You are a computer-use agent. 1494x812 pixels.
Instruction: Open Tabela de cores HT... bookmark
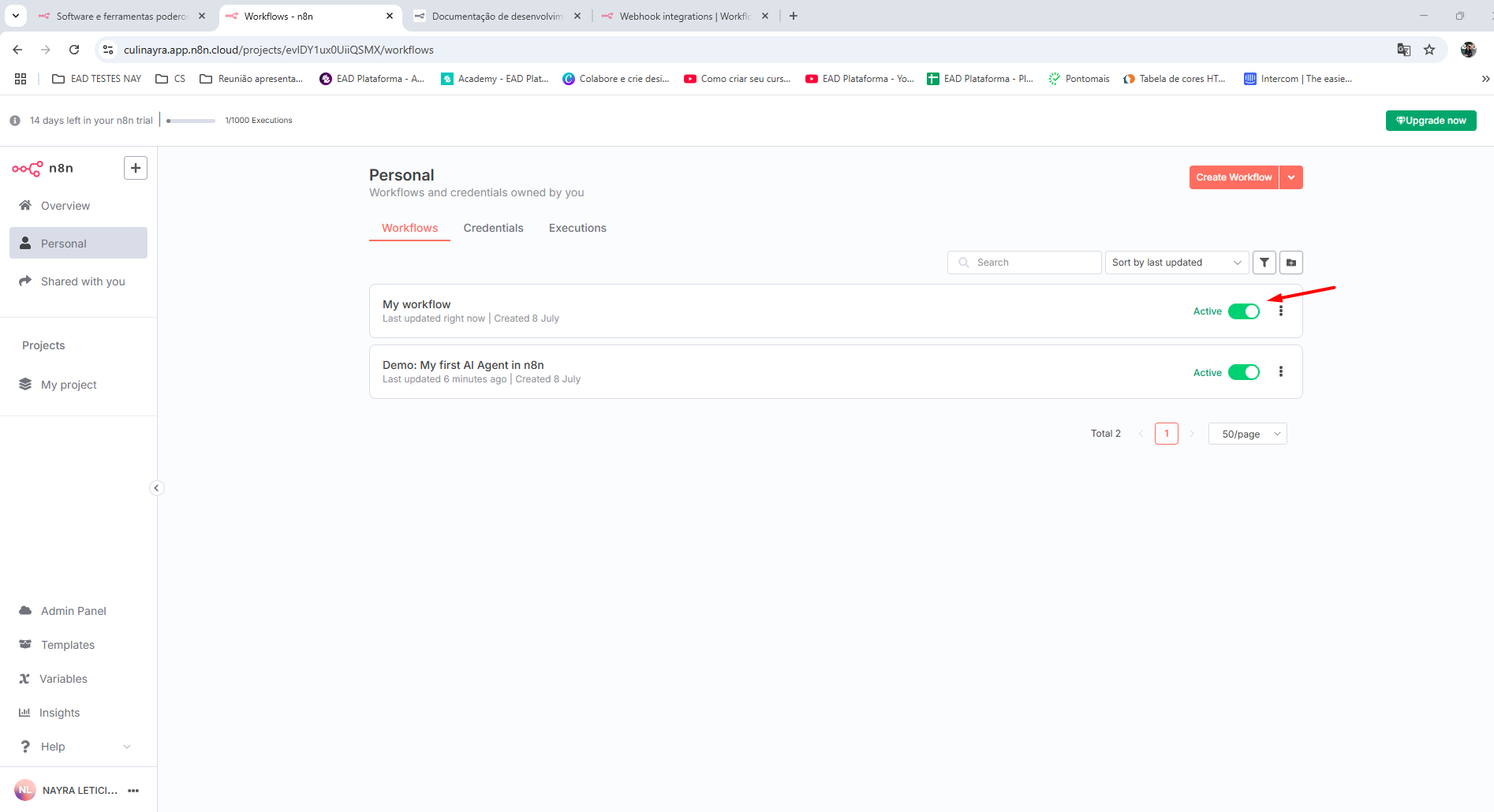[1174, 79]
